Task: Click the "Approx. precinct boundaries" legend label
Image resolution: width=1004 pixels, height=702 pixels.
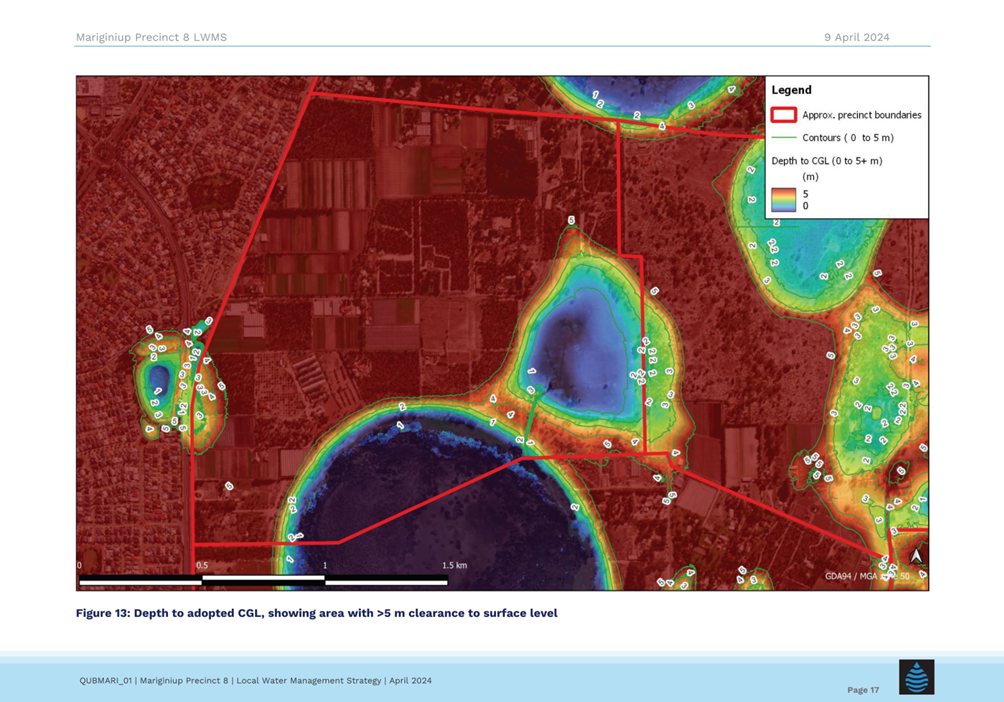Action: tap(862, 115)
